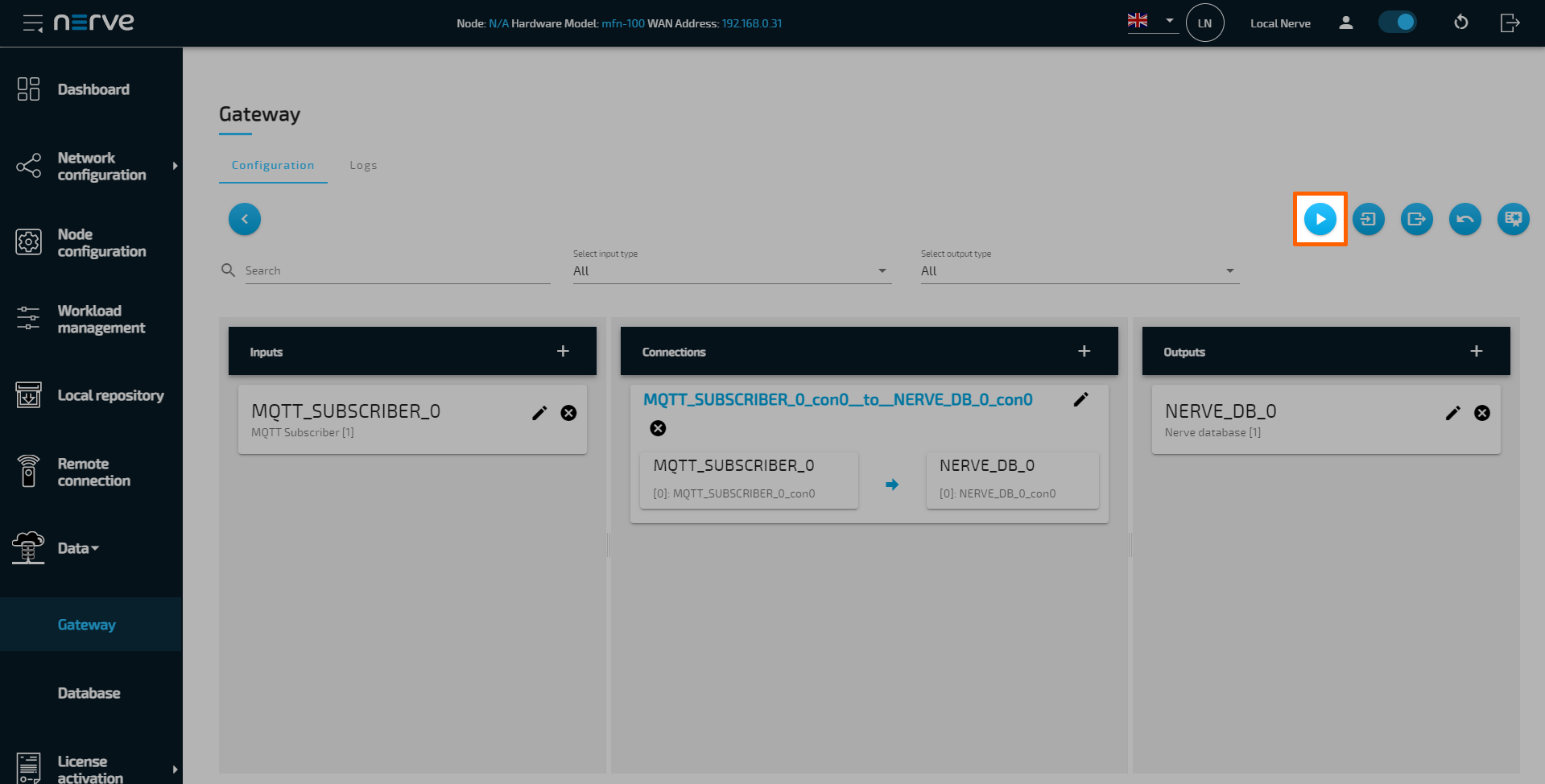1545x784 pixels.
Task: Open Database from the sidebar
Action: [89, 692]
